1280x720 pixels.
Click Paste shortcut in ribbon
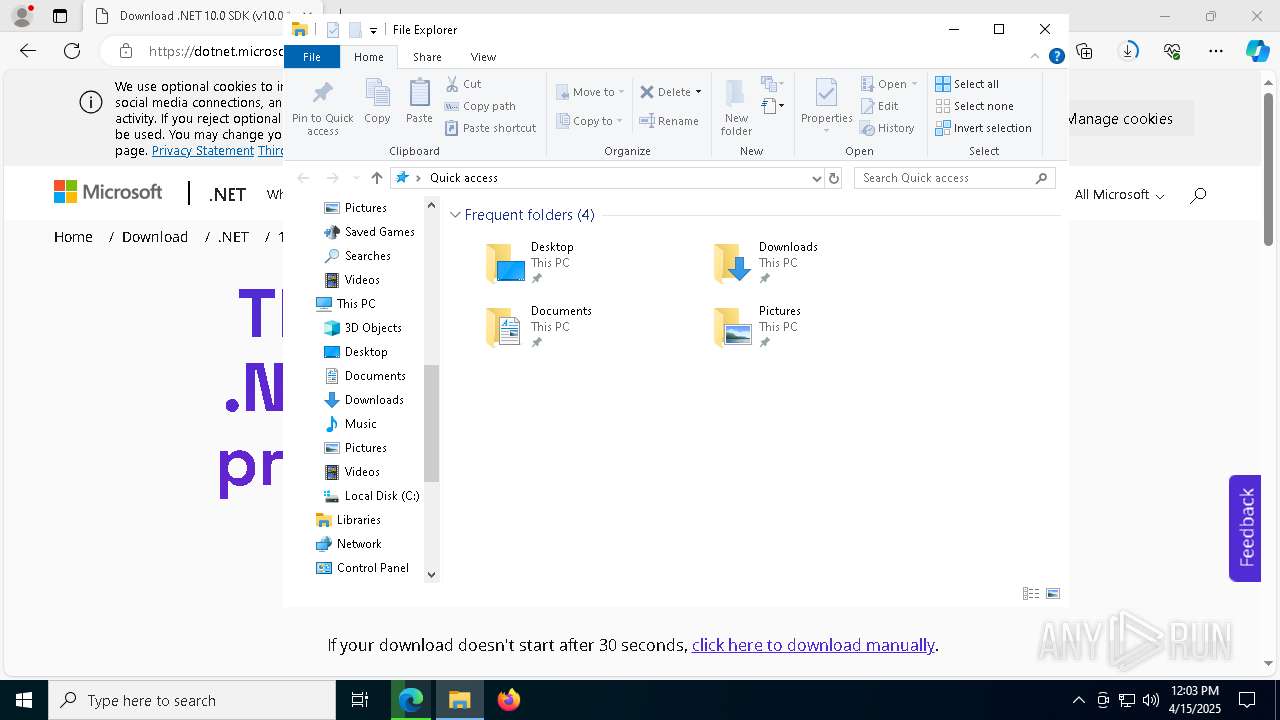coord(491,128)
